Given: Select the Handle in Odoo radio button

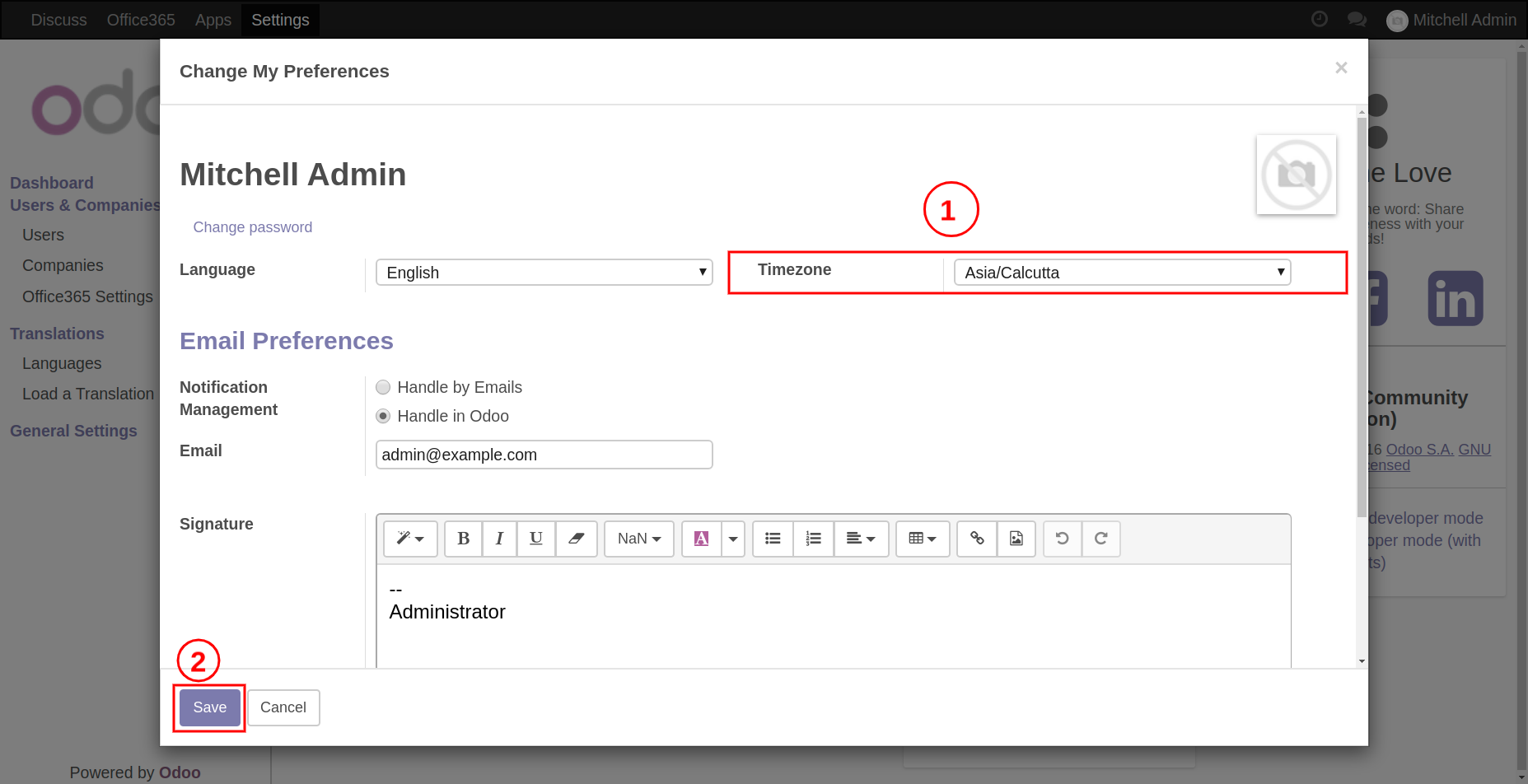Looking at the screenshot, I should 383,416.
